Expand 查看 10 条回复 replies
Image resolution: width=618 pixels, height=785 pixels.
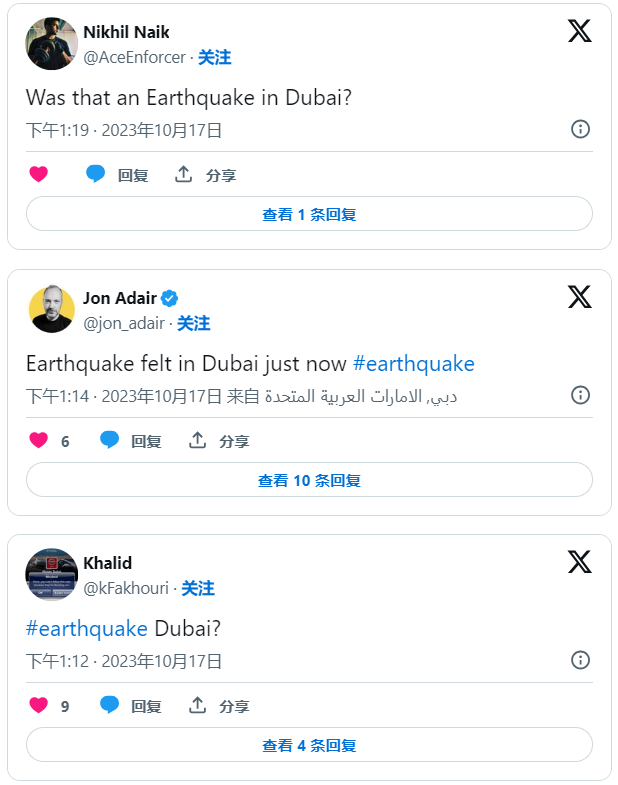pyautogui.click(x=309, y=480)
